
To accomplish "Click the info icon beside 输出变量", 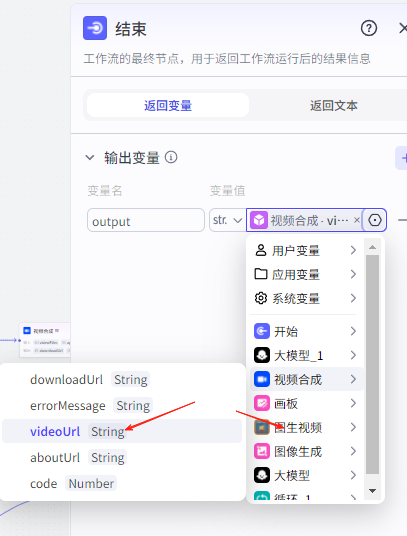I will pyautogui.click(x=171, y=157).
